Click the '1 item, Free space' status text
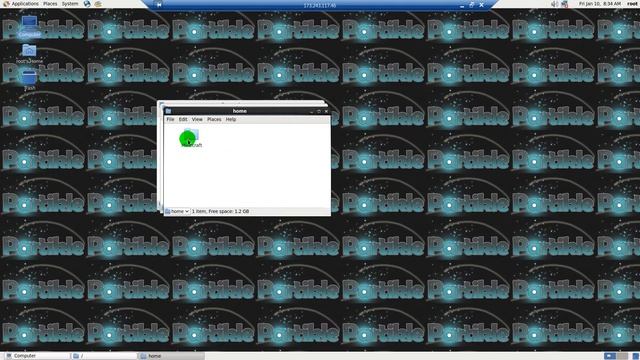 pos(220,211)
